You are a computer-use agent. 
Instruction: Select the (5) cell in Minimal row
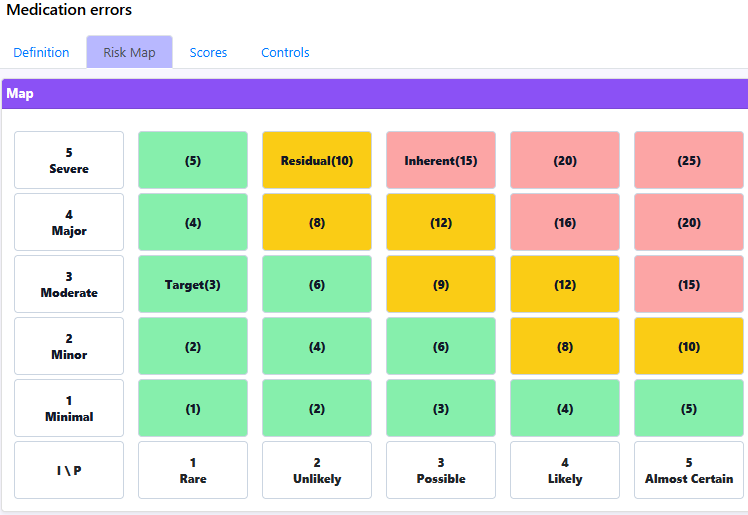coord(689,408)
